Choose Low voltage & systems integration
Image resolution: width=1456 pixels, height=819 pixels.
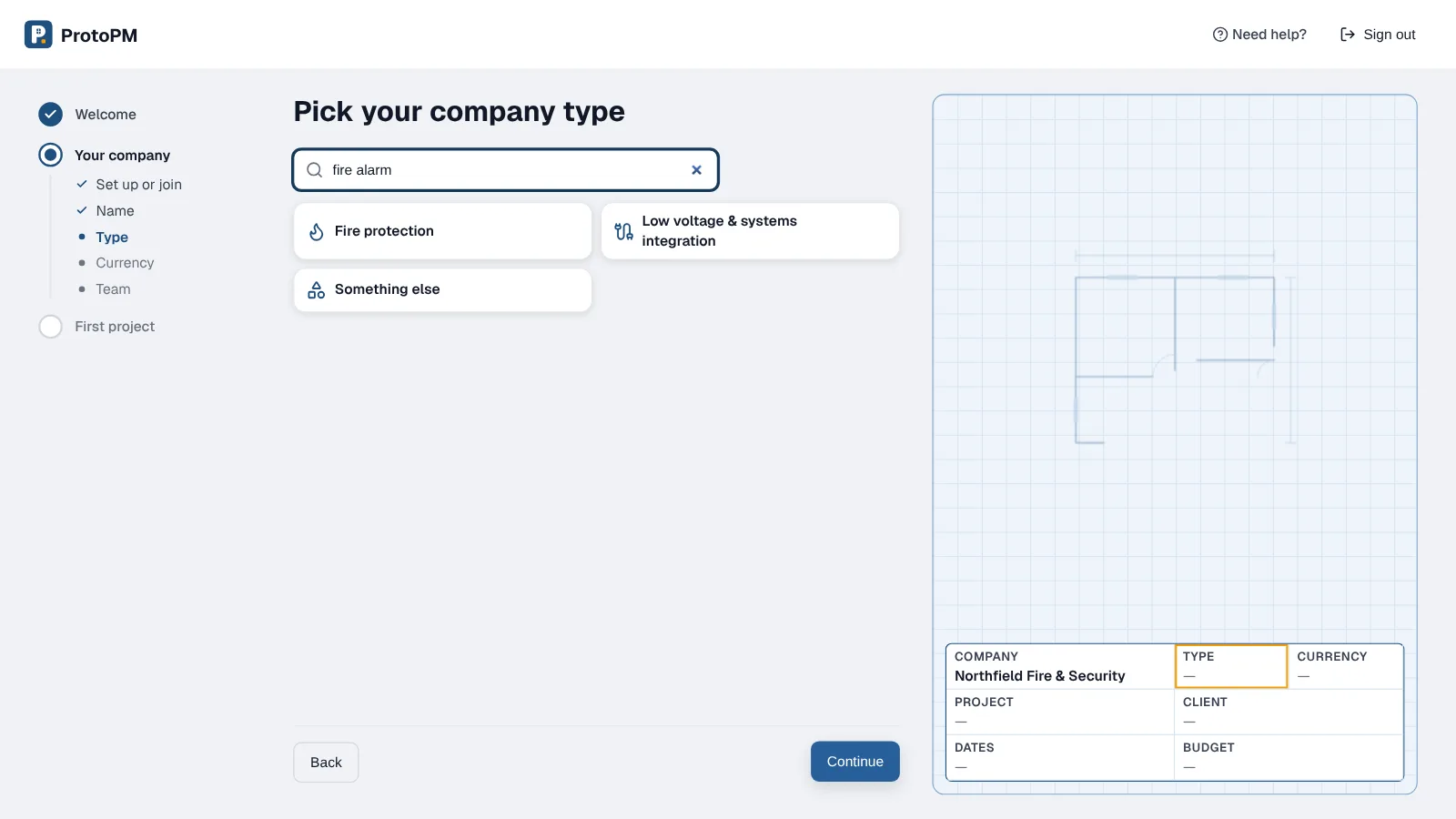click(751, 231)
